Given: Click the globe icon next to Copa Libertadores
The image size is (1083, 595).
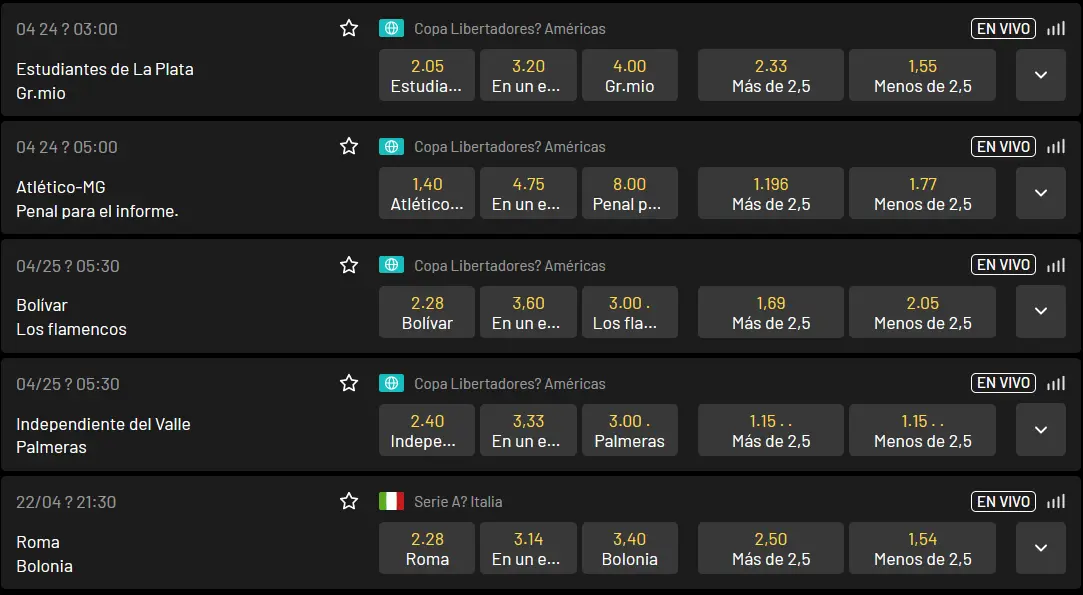Looking at the screenshot, I should (391, 28).
